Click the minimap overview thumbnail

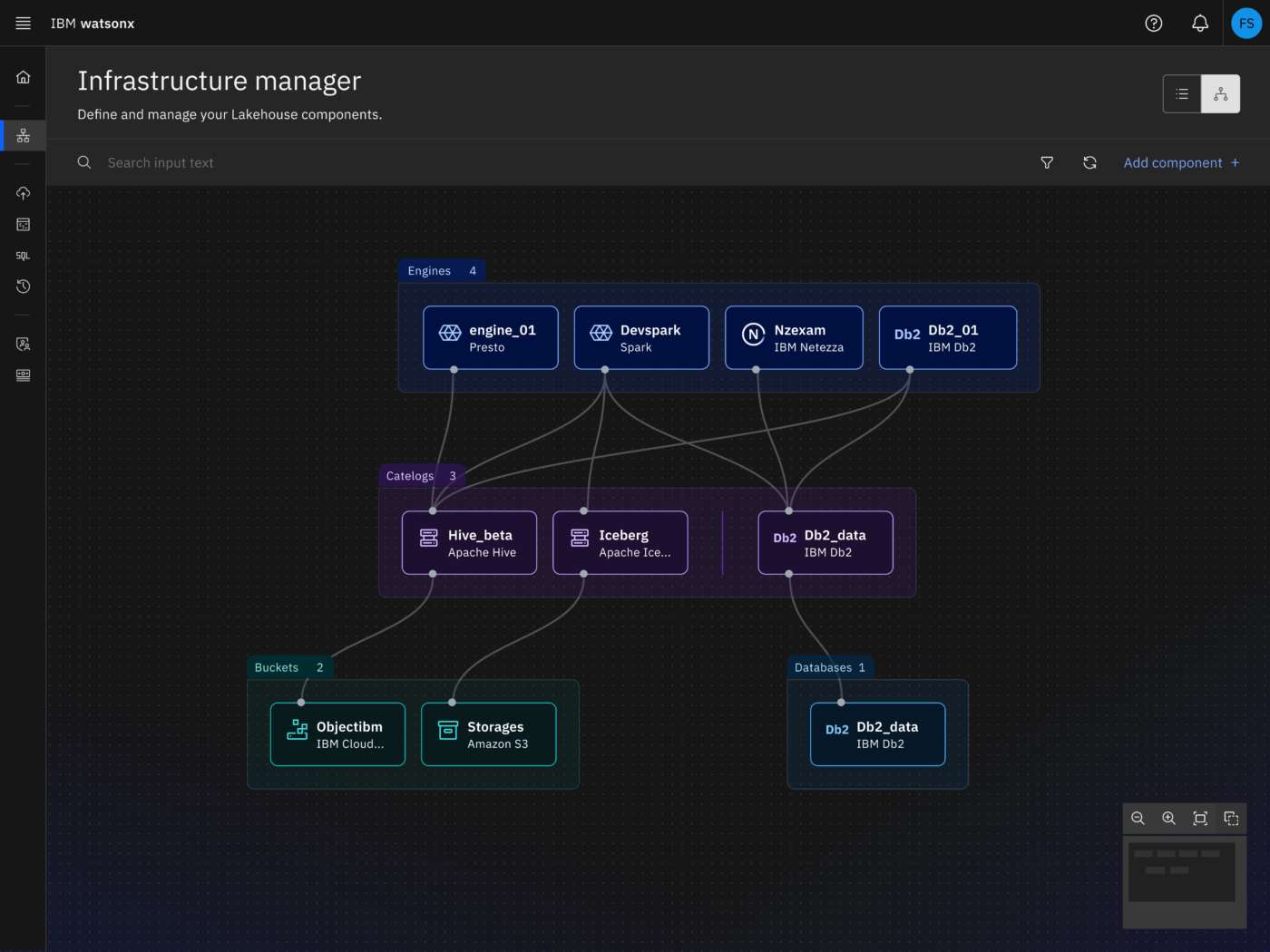coord(1185,881)
